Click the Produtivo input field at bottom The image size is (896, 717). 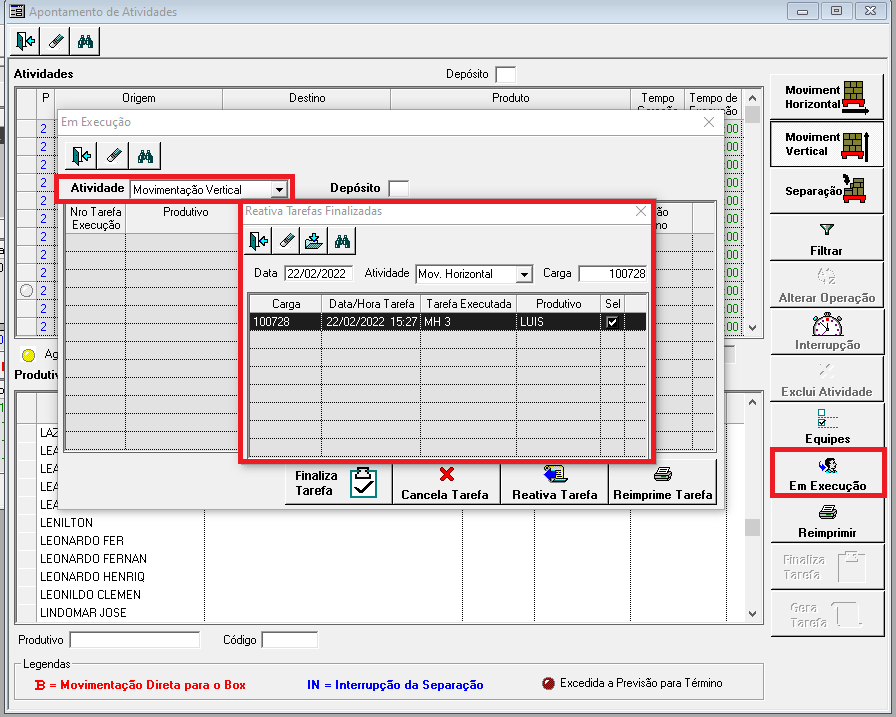tap(135, 640)
